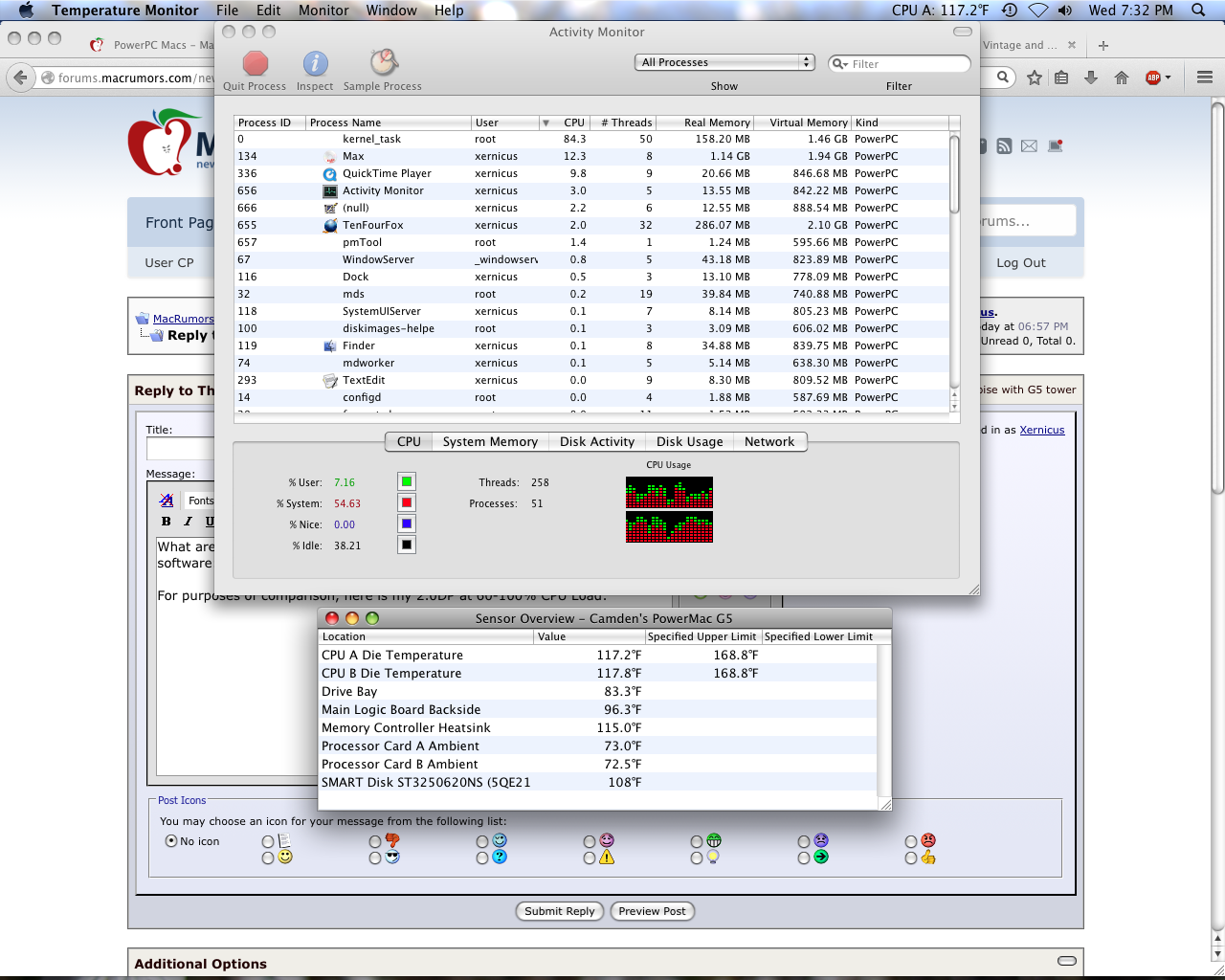Apply bold in forum message editor

[x=167, y=522]
